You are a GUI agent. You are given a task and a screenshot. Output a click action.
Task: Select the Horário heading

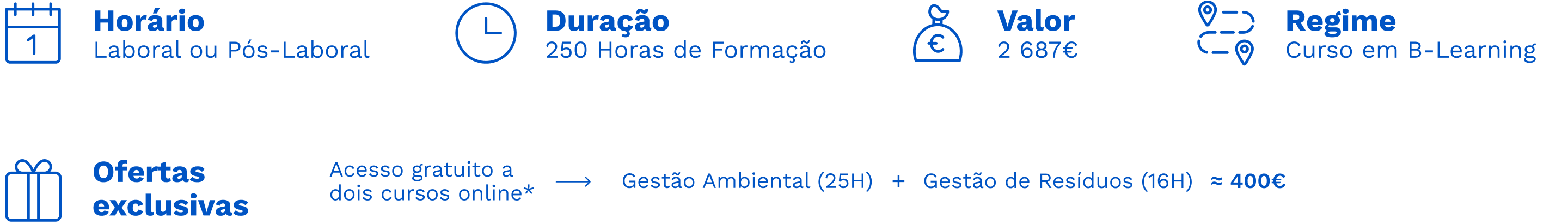pyautogui.click(x=149, y=21)
